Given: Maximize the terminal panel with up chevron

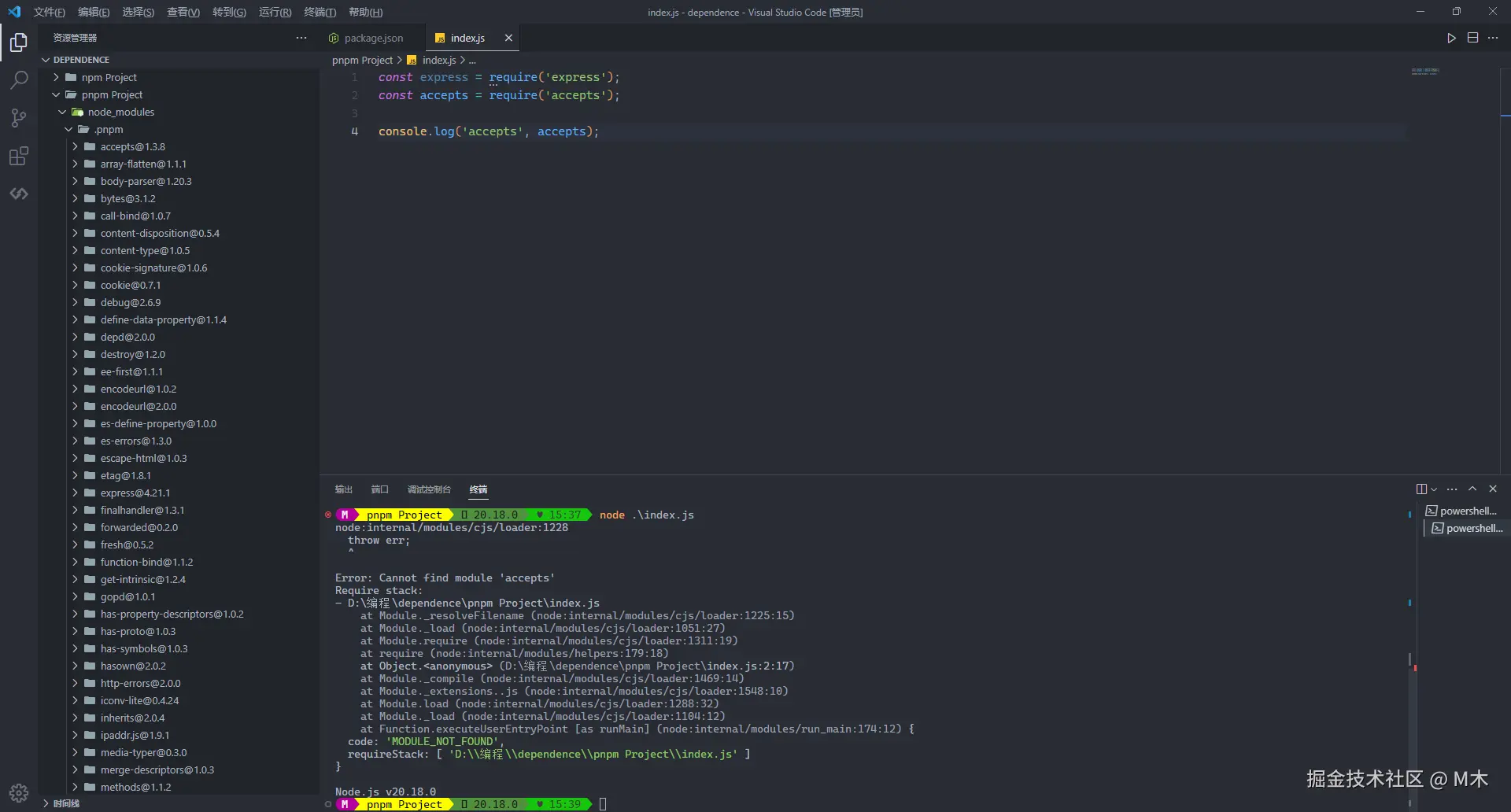Looking at the screenshot, I should coord(1472,489).
